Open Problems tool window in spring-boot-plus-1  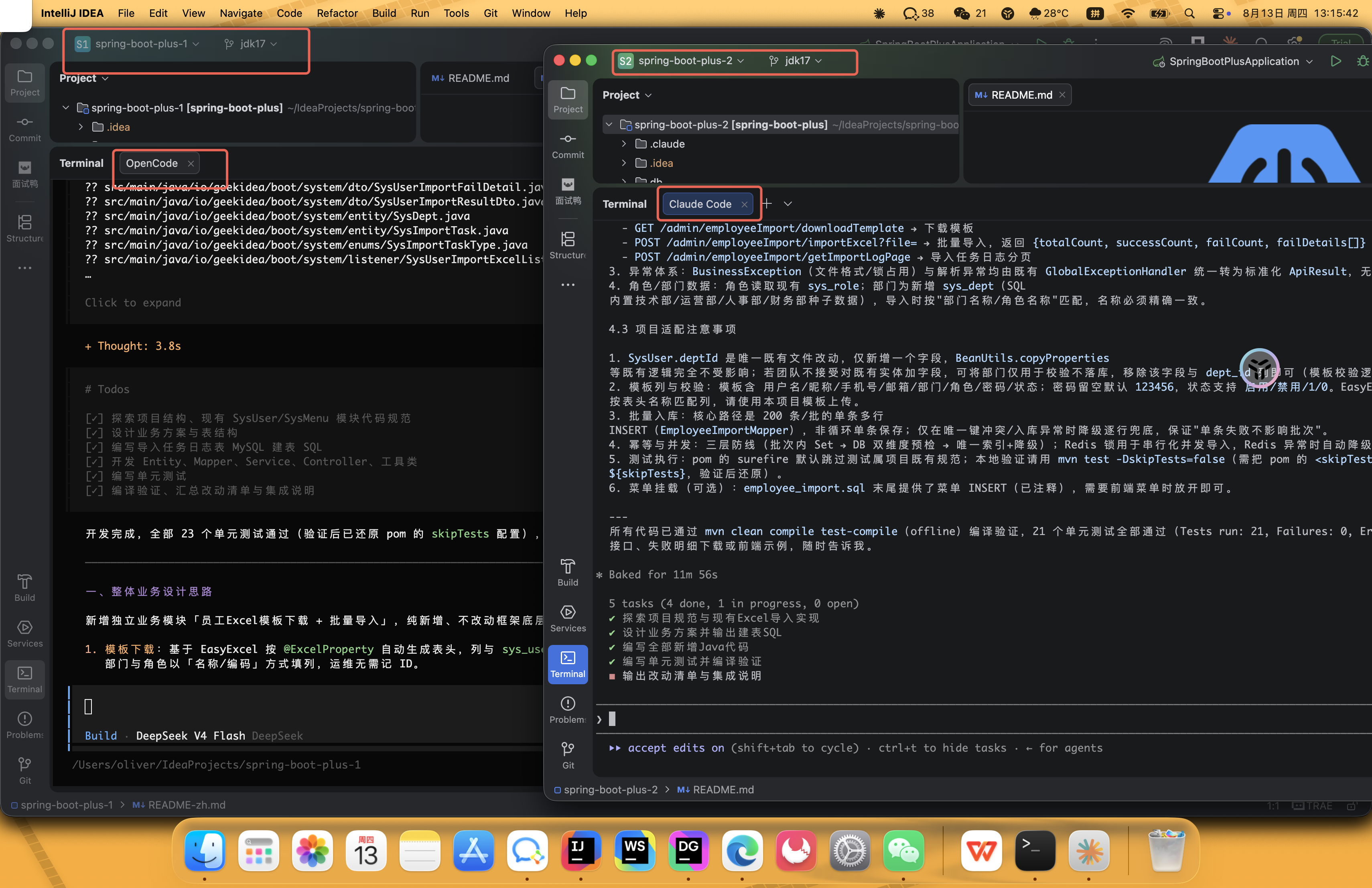(25, 725)
